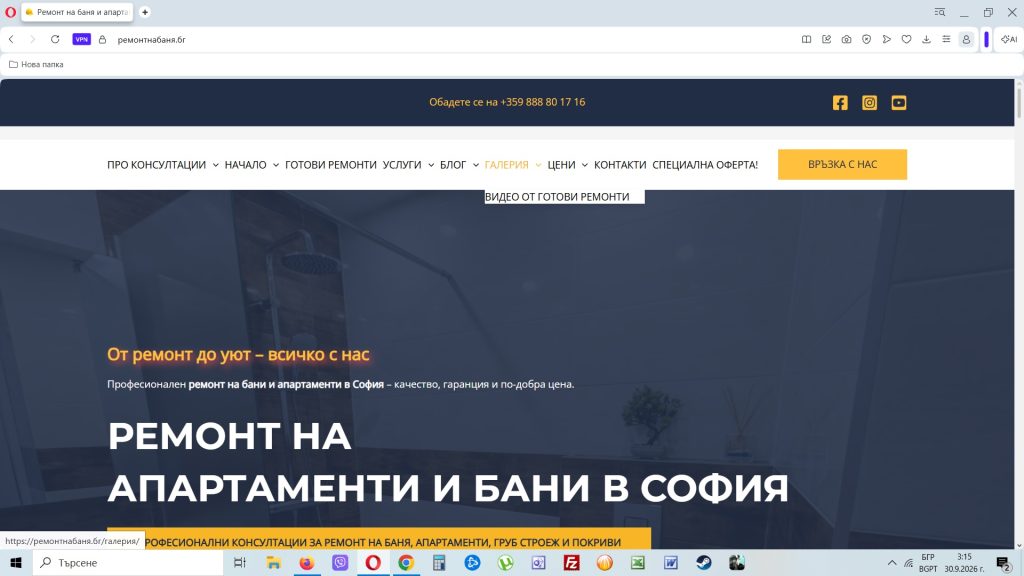
Task: Open Aria AI assistant button
Action: point(1009,39)
